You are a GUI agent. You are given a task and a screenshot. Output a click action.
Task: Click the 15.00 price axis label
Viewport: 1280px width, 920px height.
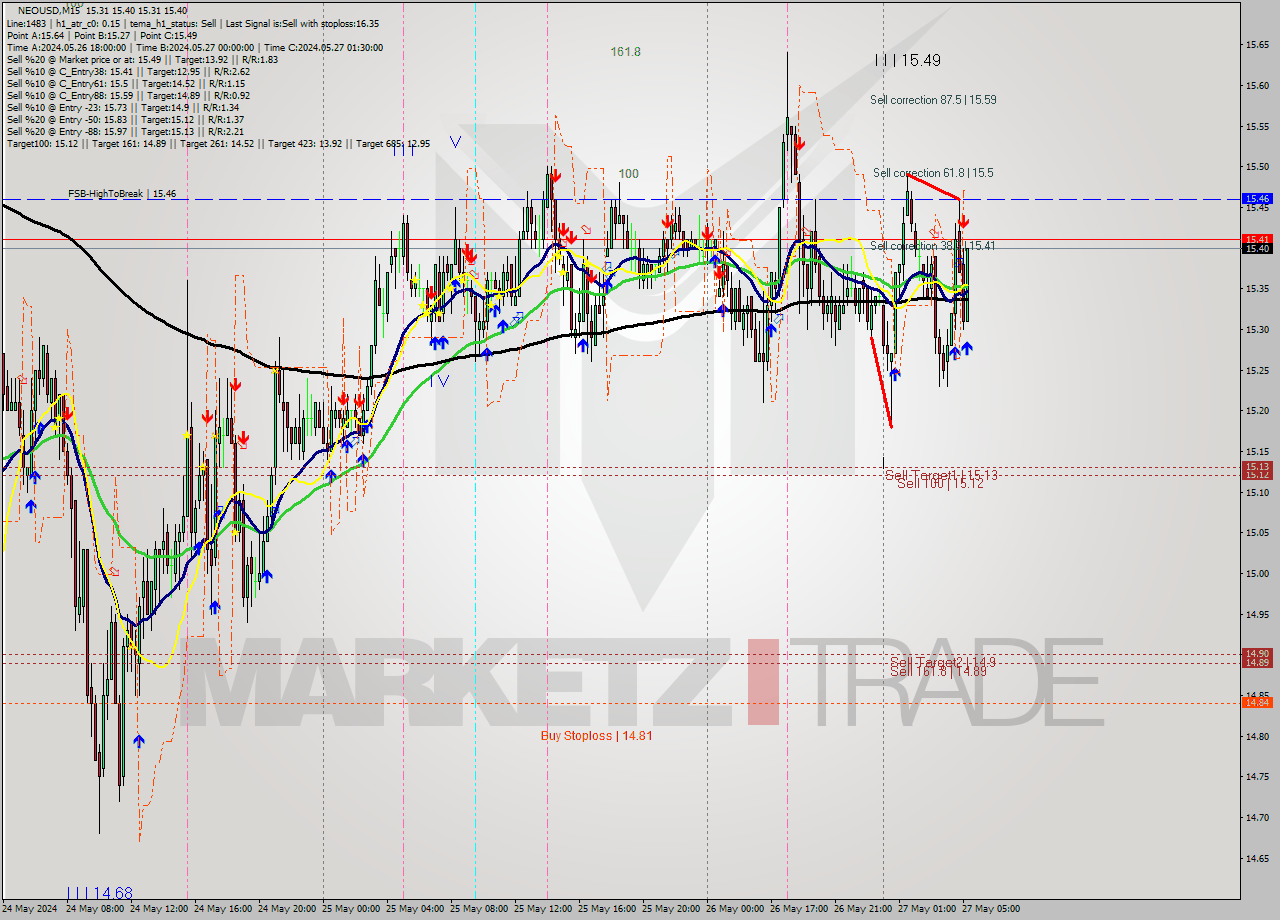tap(1257, 573)
